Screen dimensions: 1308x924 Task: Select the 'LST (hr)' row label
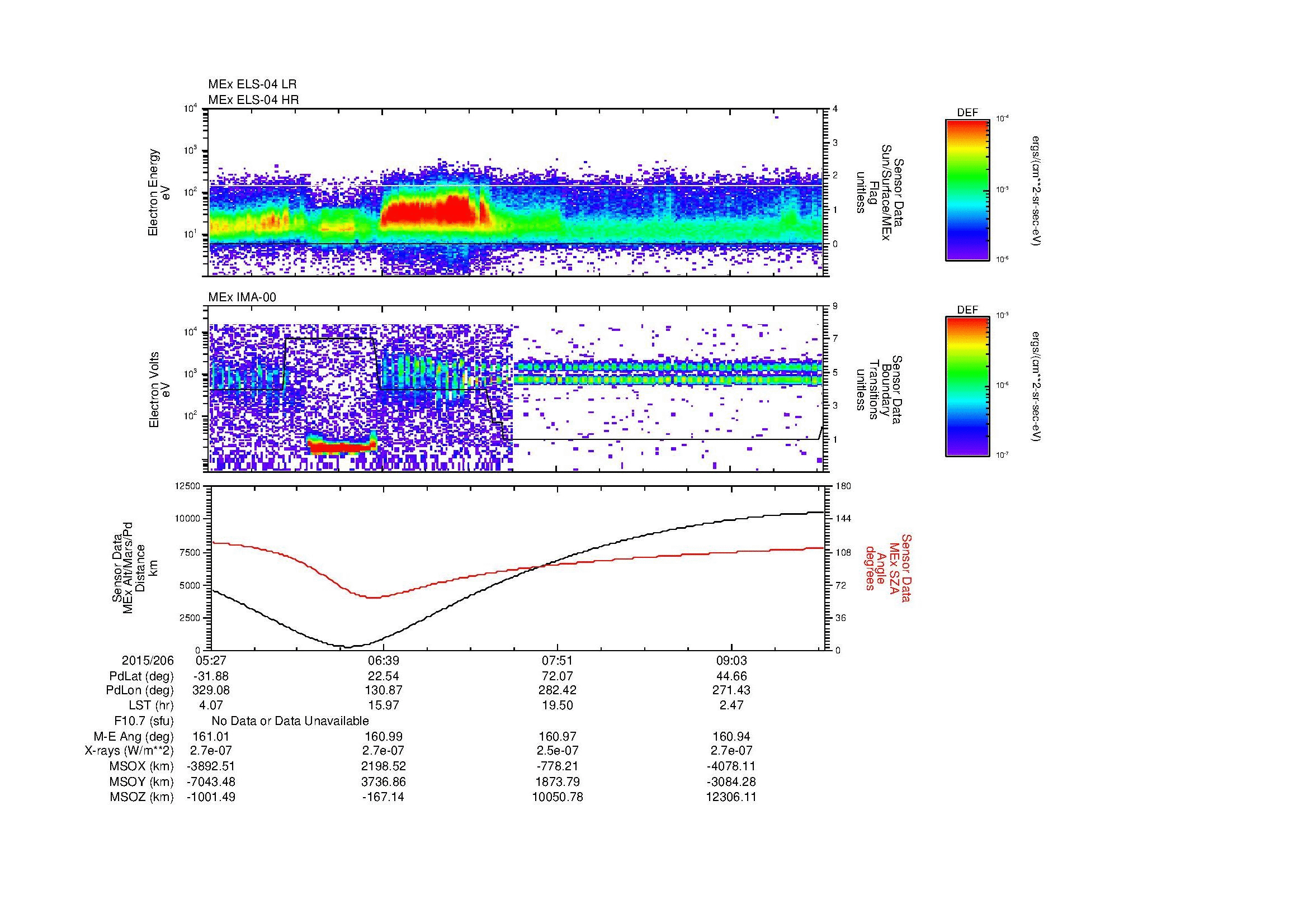[x=151, y=705]
